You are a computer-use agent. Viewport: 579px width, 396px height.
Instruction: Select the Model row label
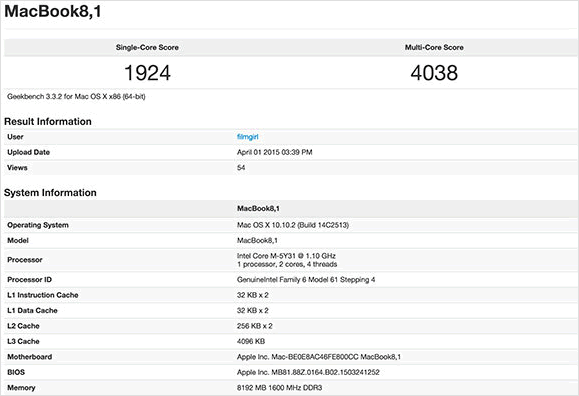18,240
